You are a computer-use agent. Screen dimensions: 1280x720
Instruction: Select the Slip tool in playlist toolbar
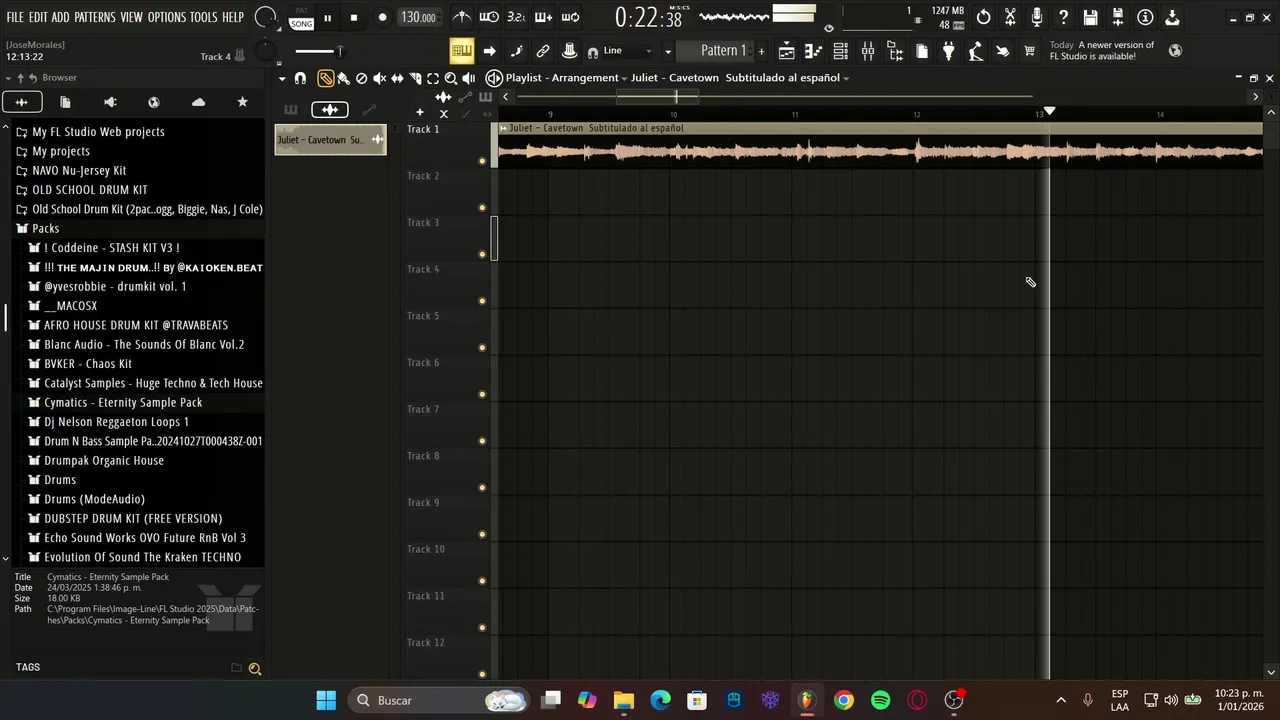[x=397, y=78]
